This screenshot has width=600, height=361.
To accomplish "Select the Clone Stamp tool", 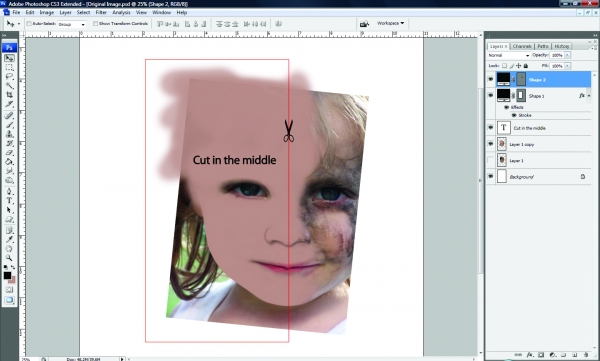I will [10, 134].
